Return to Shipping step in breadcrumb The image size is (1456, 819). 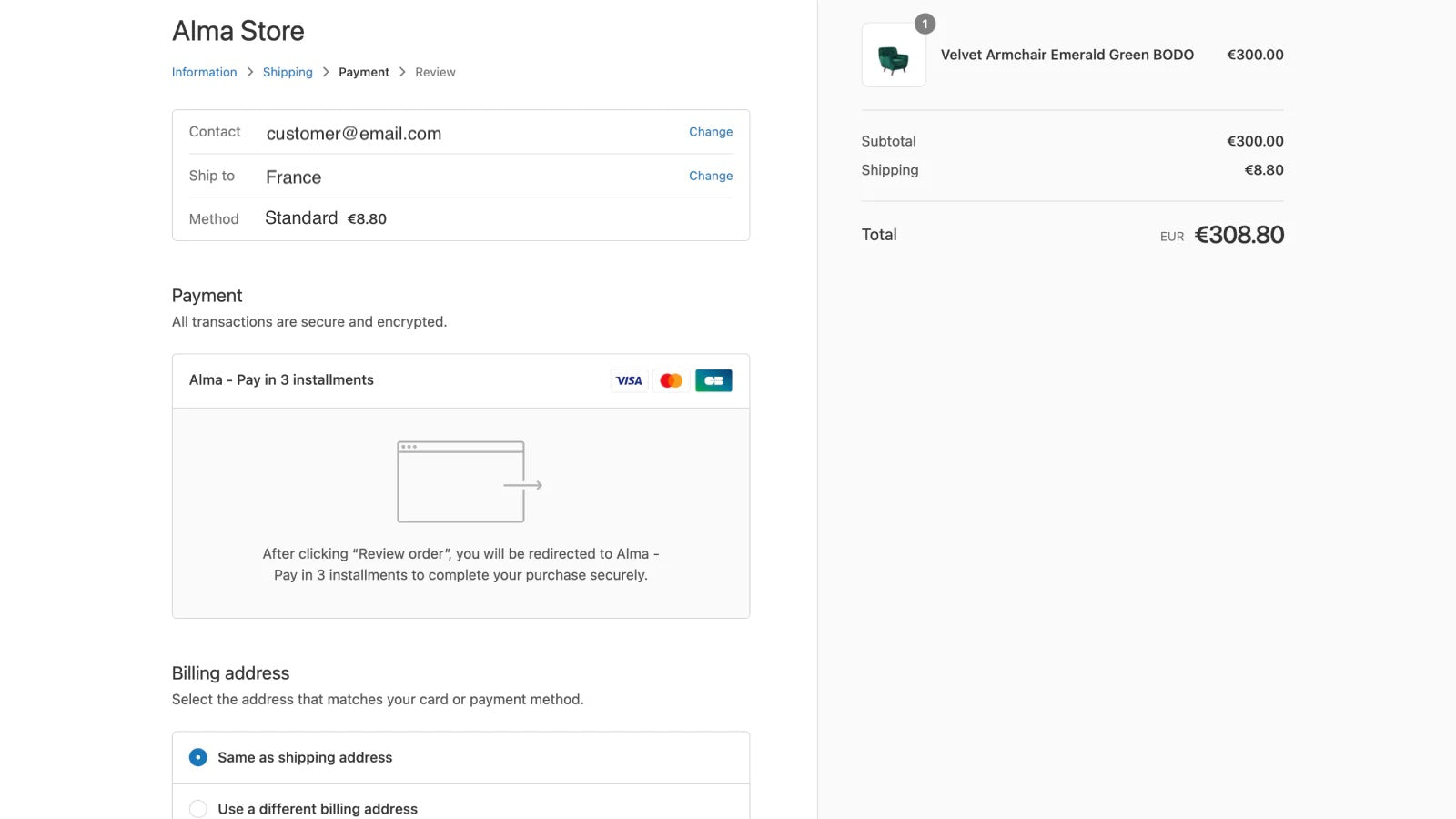coord(288,72)
